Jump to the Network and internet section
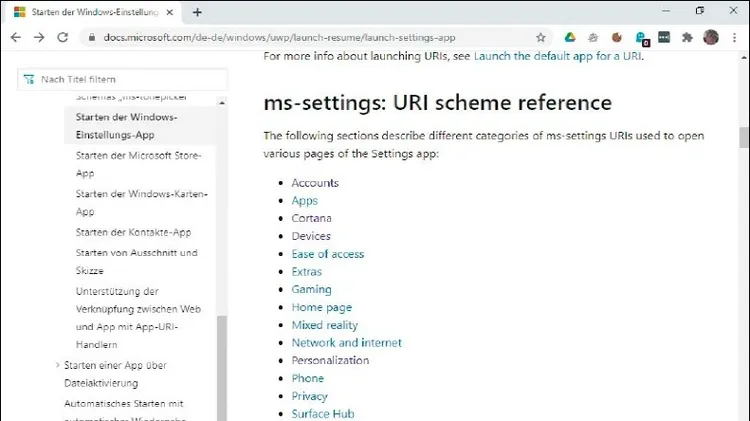Viewport: 750px width, 421px height. pyautogui.click(x=347, y=343)
